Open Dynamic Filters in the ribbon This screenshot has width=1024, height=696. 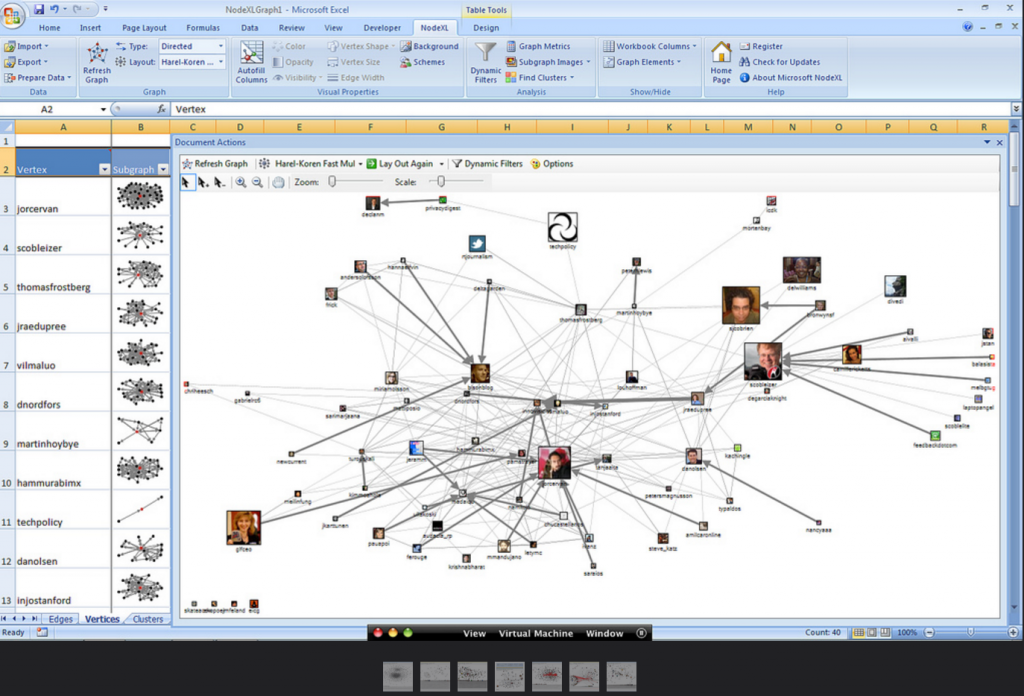(485, 63)
